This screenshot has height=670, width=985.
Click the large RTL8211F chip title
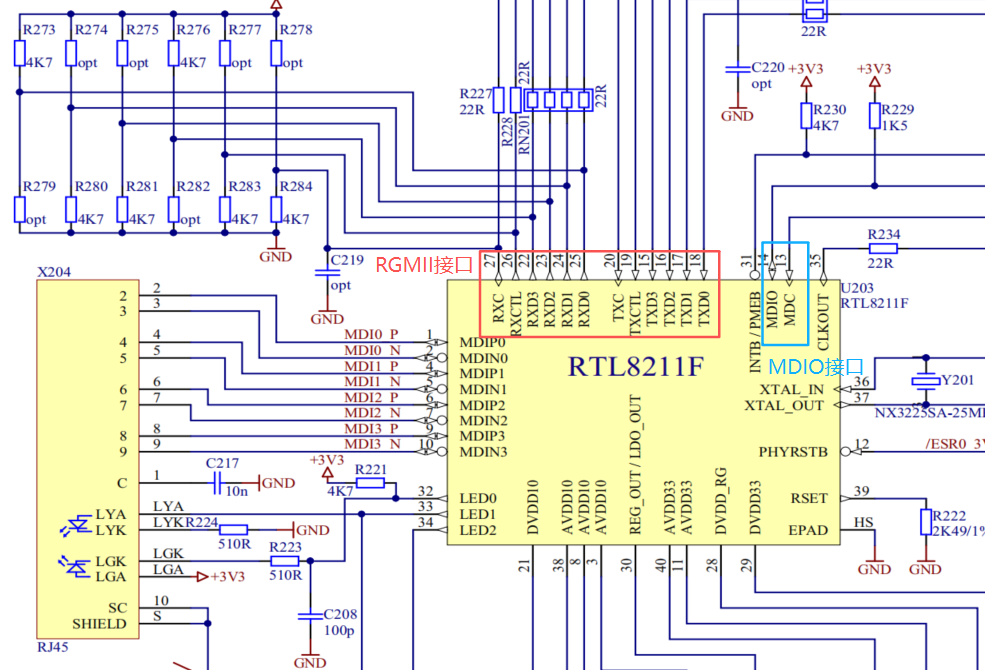pos(636,367)
